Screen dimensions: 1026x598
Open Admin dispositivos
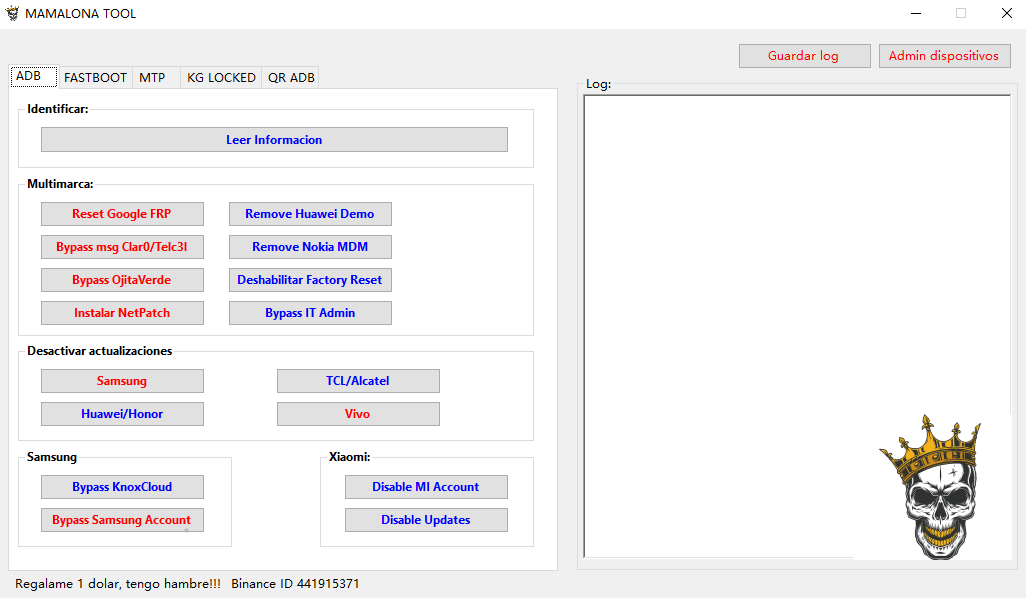pos(944,56)
